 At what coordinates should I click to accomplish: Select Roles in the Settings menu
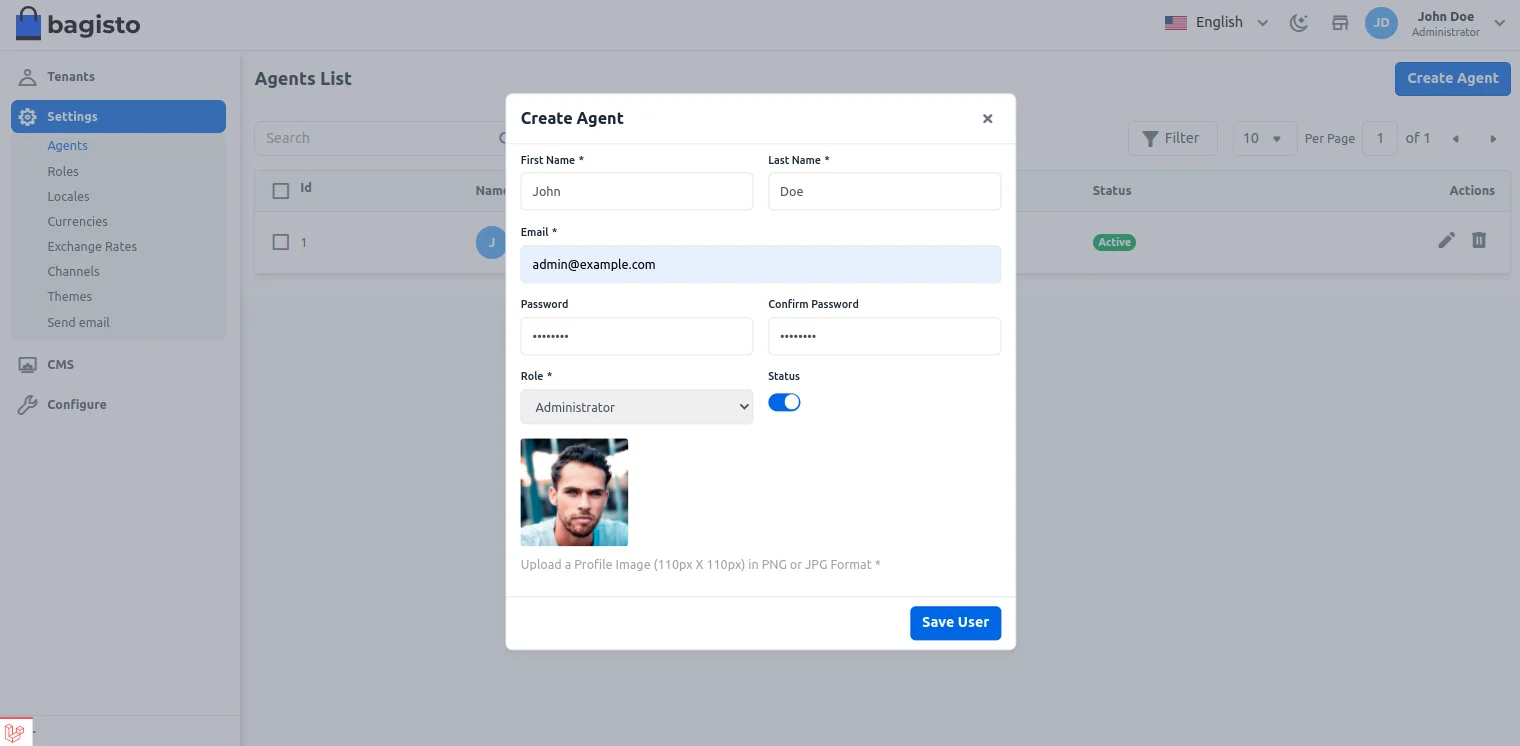(x=63, y=171)
